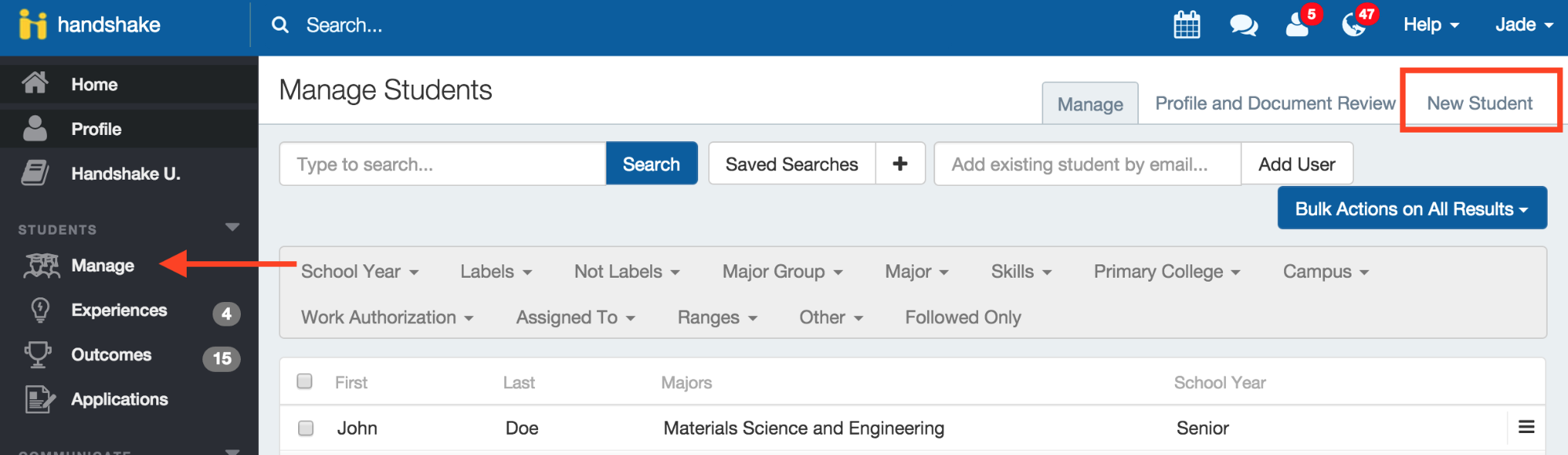Expand Bulk Actions on All Results

click(1411, 208)
